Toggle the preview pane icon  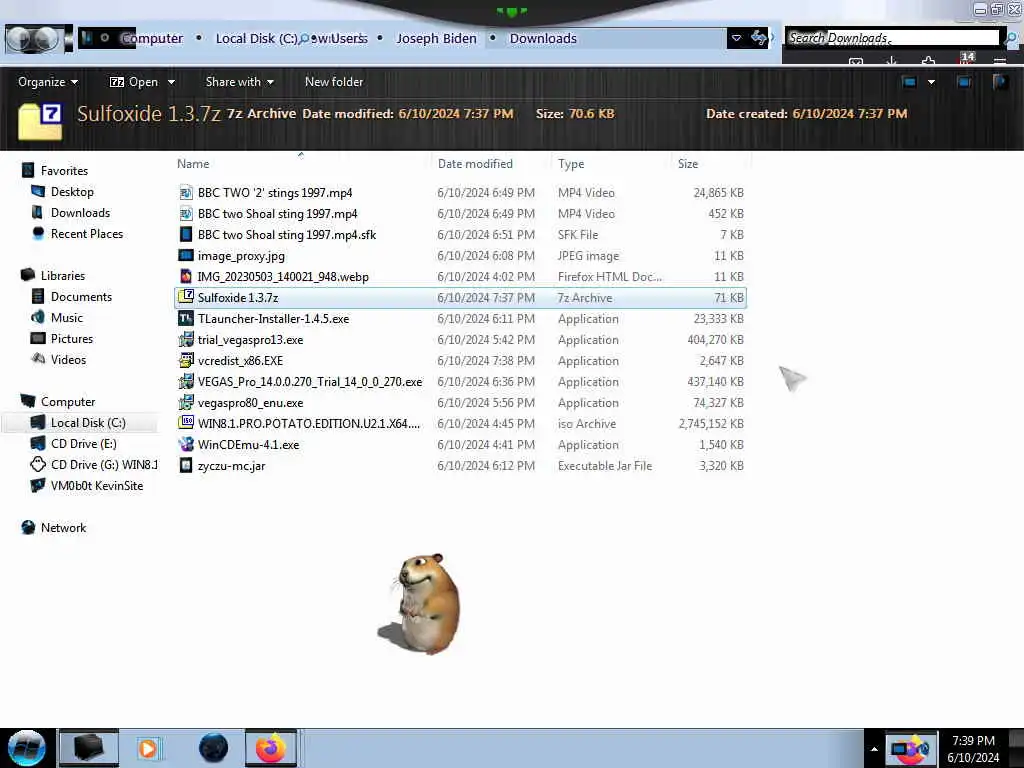point(964,82)
